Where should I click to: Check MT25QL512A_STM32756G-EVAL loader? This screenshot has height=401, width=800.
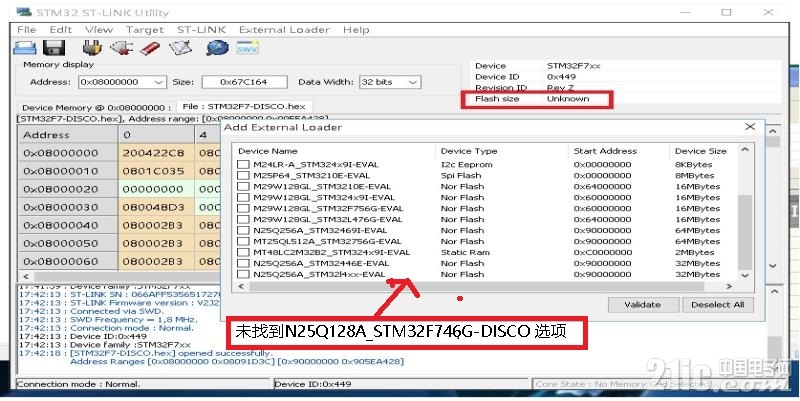243,241
